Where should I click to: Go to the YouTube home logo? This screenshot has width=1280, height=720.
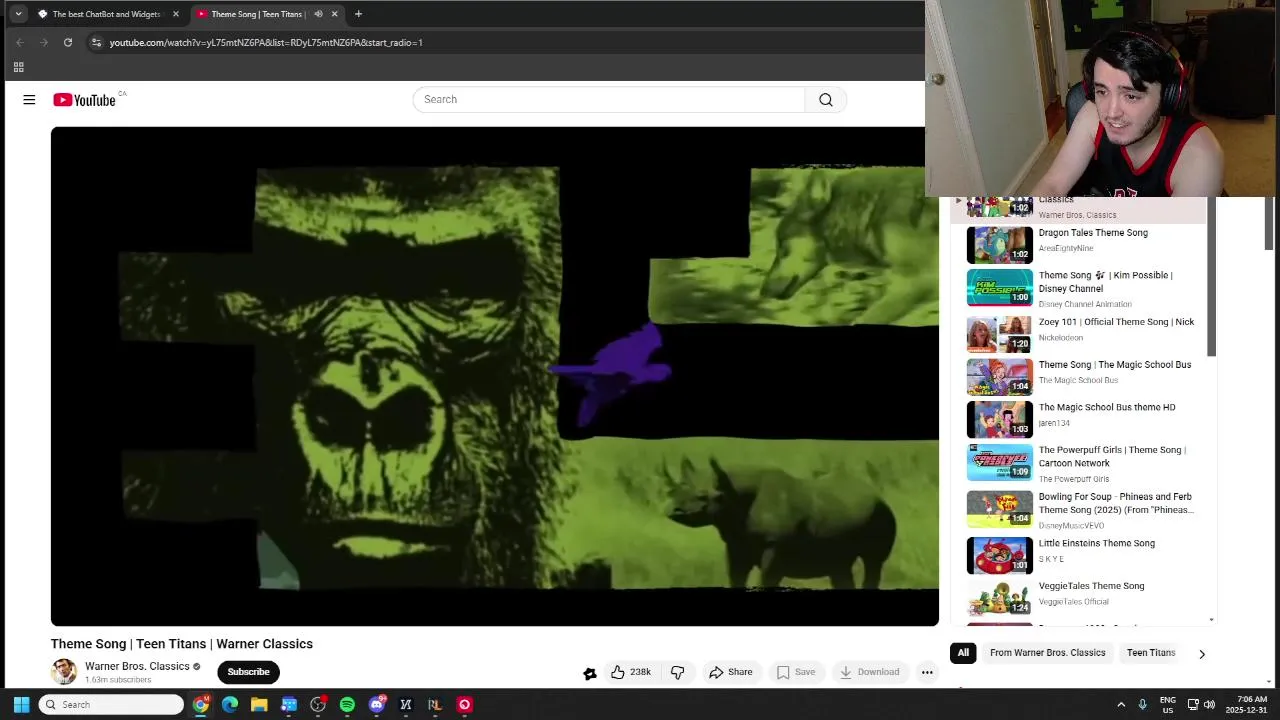pyautogui.click(x=84, y=100)
